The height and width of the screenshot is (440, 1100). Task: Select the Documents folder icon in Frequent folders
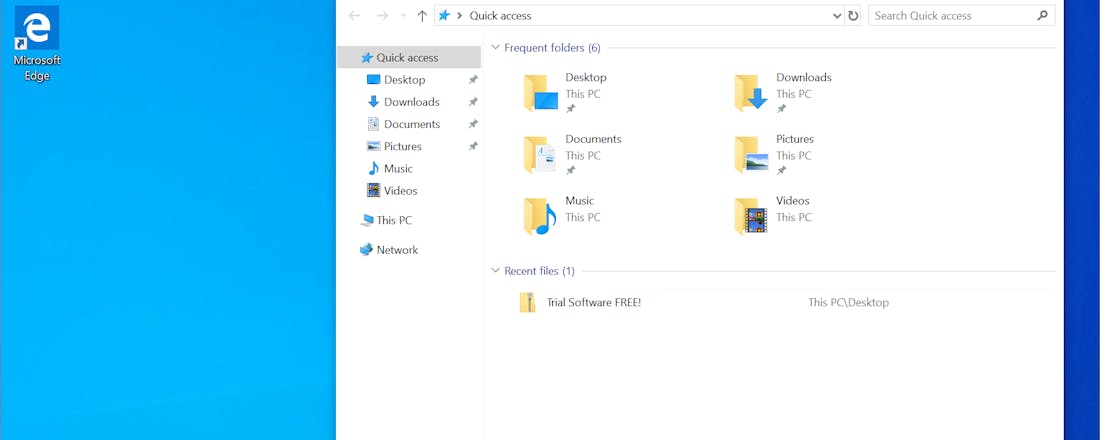[540, 155]
